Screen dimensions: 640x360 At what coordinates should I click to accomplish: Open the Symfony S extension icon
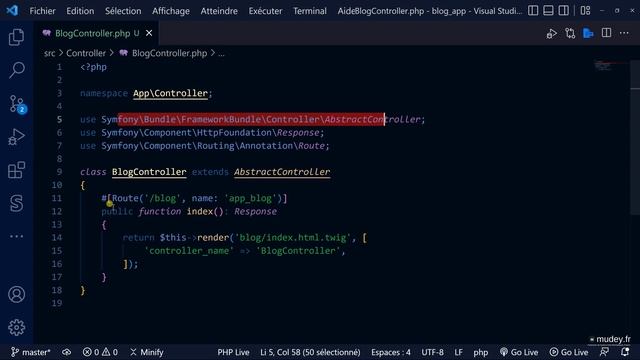click(16, 203)
